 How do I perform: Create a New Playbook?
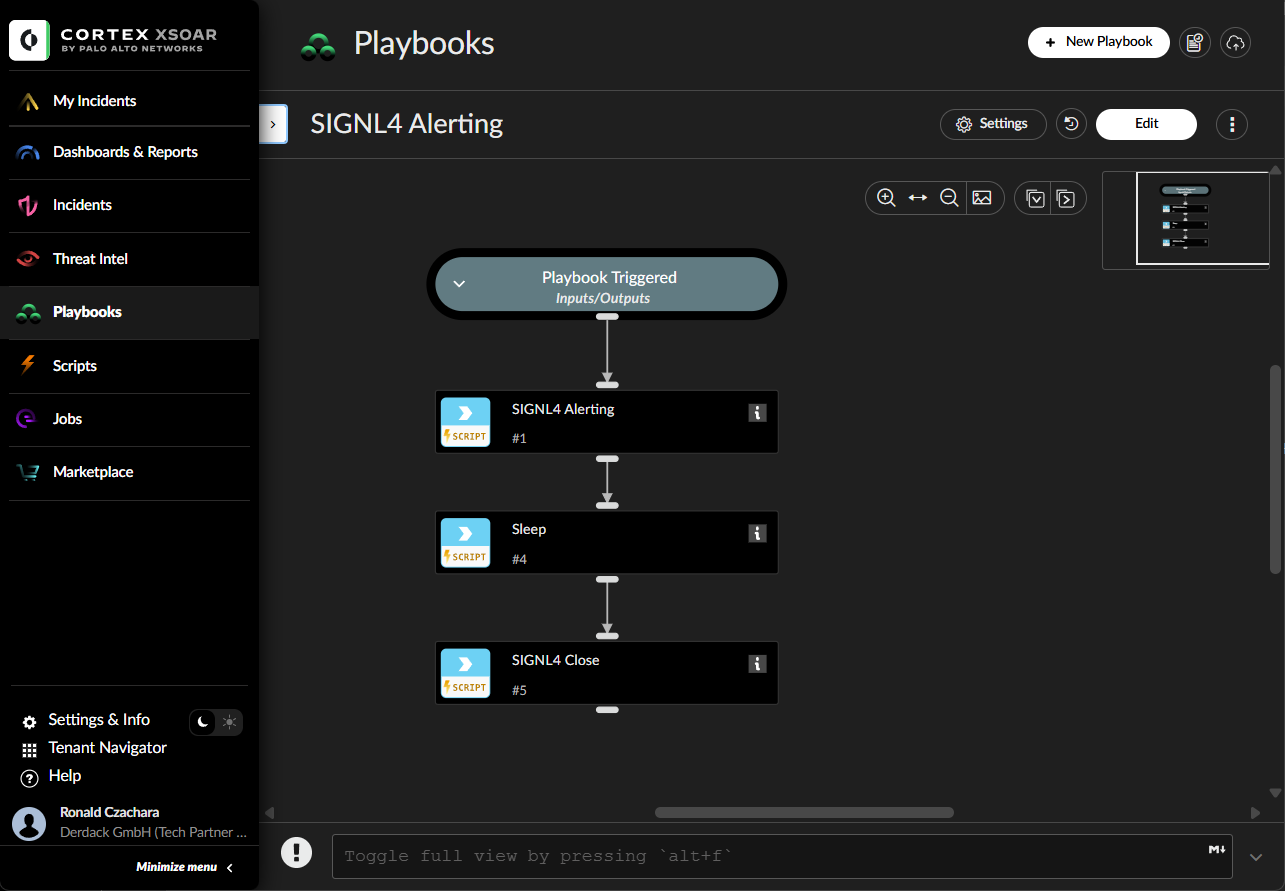click(1099, 42)
